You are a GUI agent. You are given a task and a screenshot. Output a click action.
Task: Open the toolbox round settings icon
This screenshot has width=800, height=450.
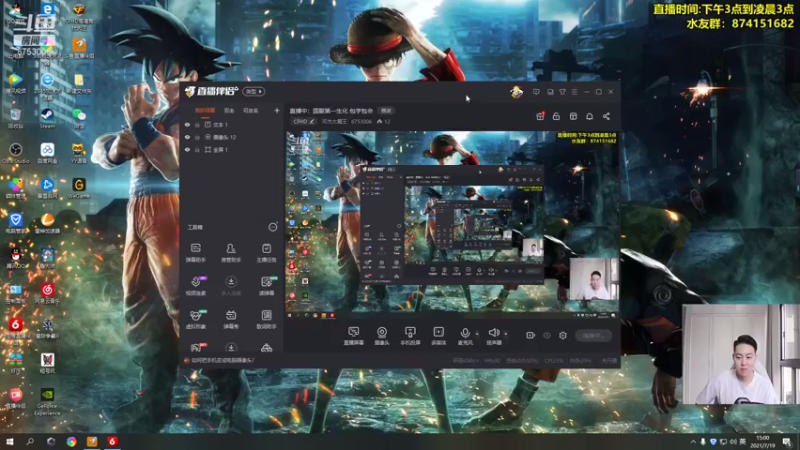coord(273,227)
